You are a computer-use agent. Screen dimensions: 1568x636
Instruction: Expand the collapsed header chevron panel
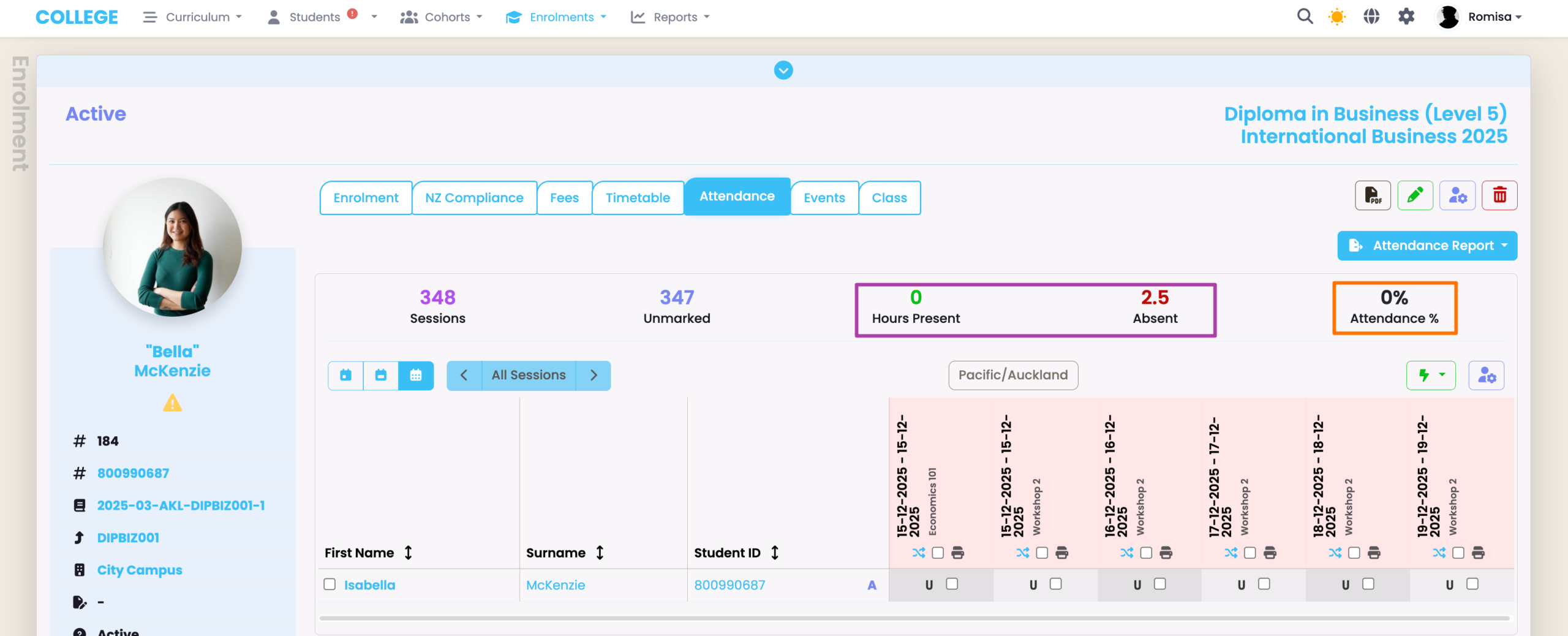(783, 70)
